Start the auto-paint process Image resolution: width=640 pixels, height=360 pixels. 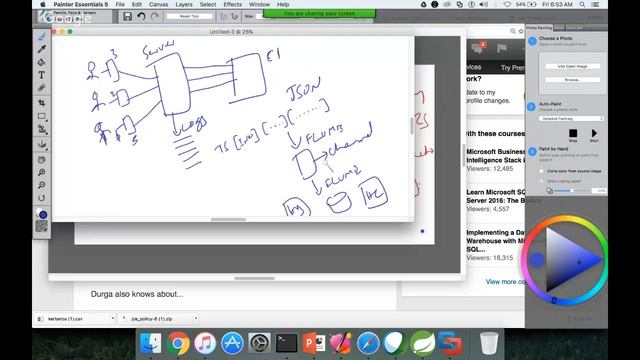click(x=594, y=133)
